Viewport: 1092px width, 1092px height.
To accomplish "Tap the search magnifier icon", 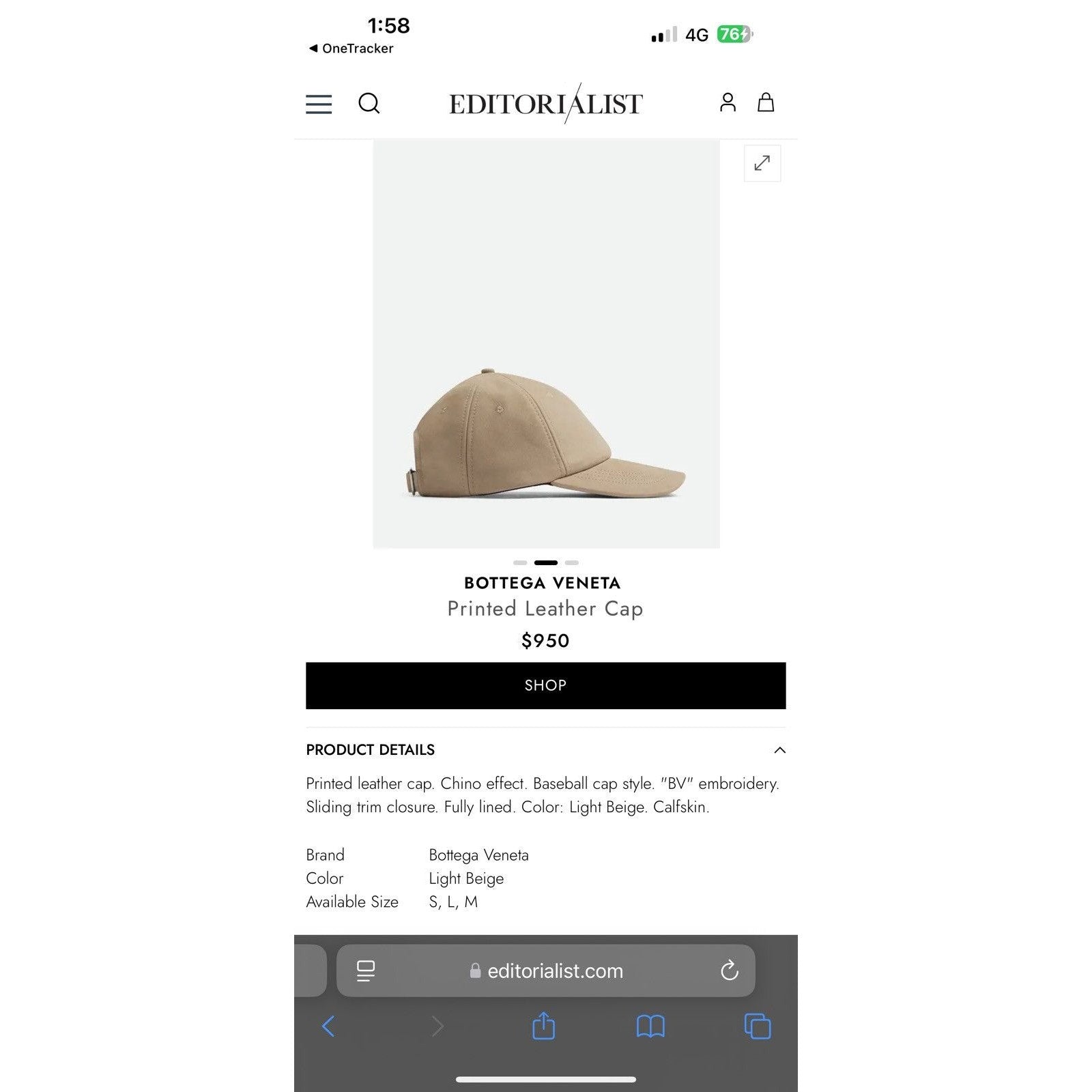I will click(369, 104).
